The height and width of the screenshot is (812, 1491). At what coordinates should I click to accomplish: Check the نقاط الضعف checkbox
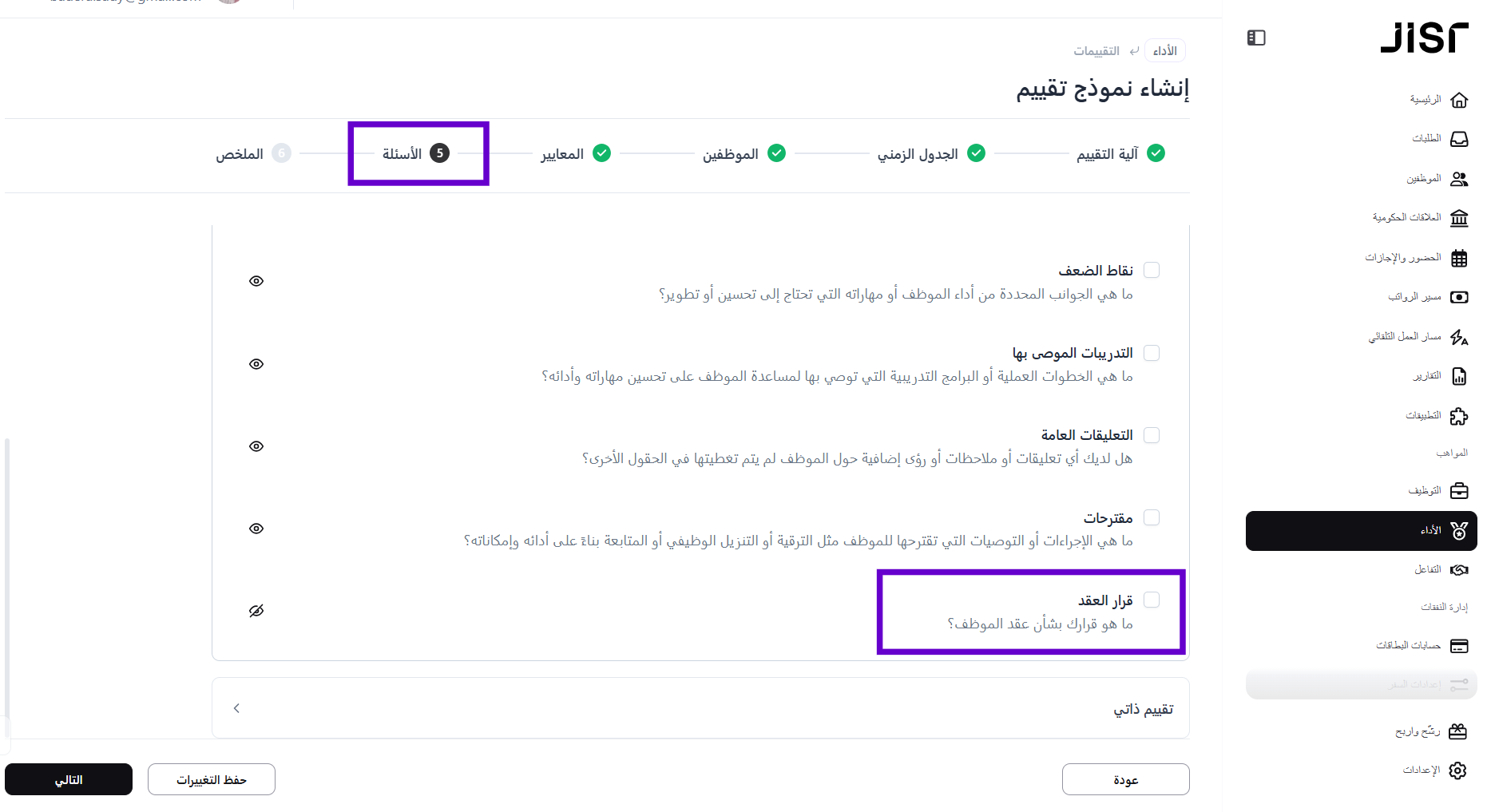[x=1152, y=270]
